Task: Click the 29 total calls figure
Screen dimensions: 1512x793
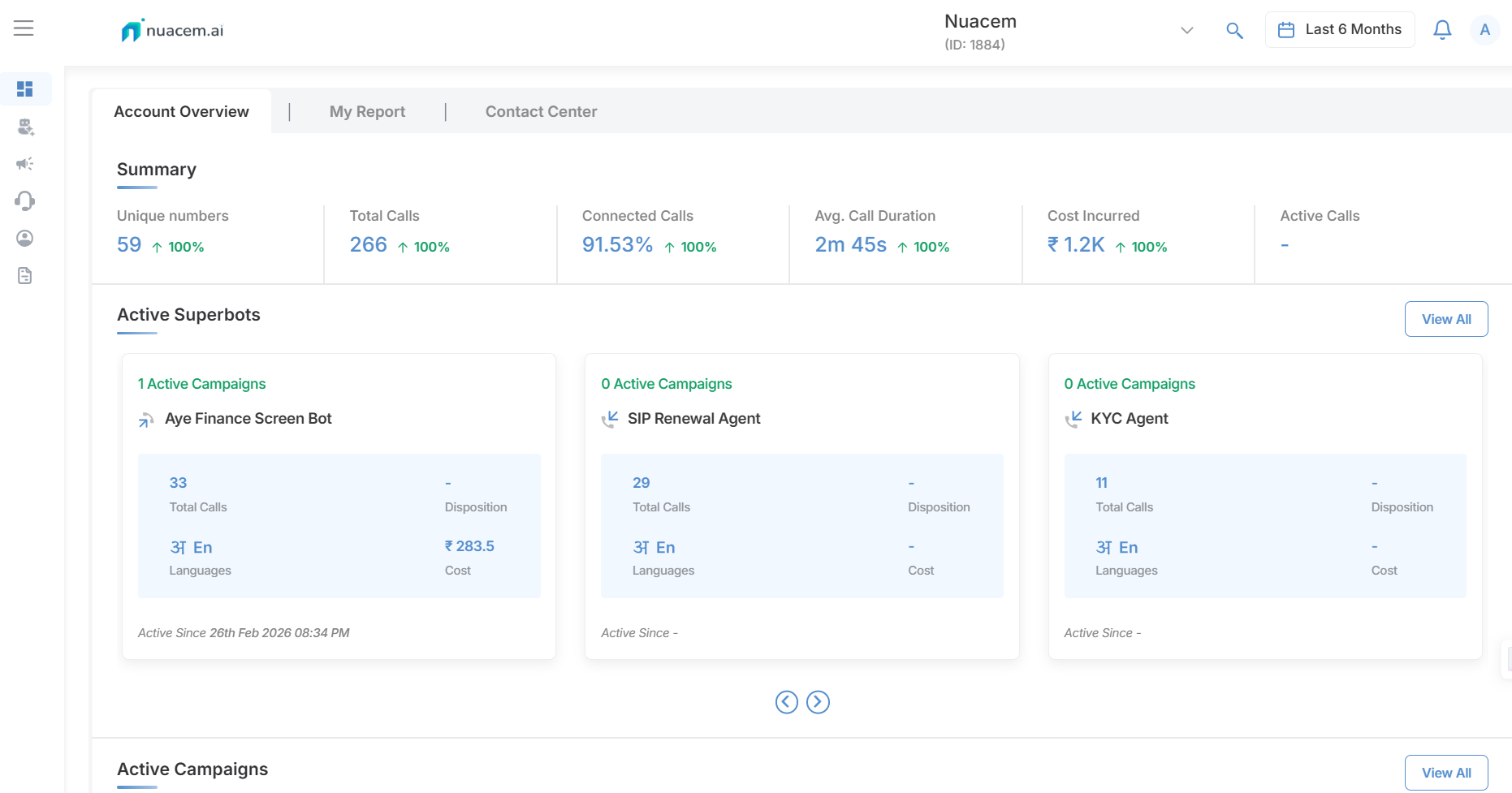Action: [641, 483]
